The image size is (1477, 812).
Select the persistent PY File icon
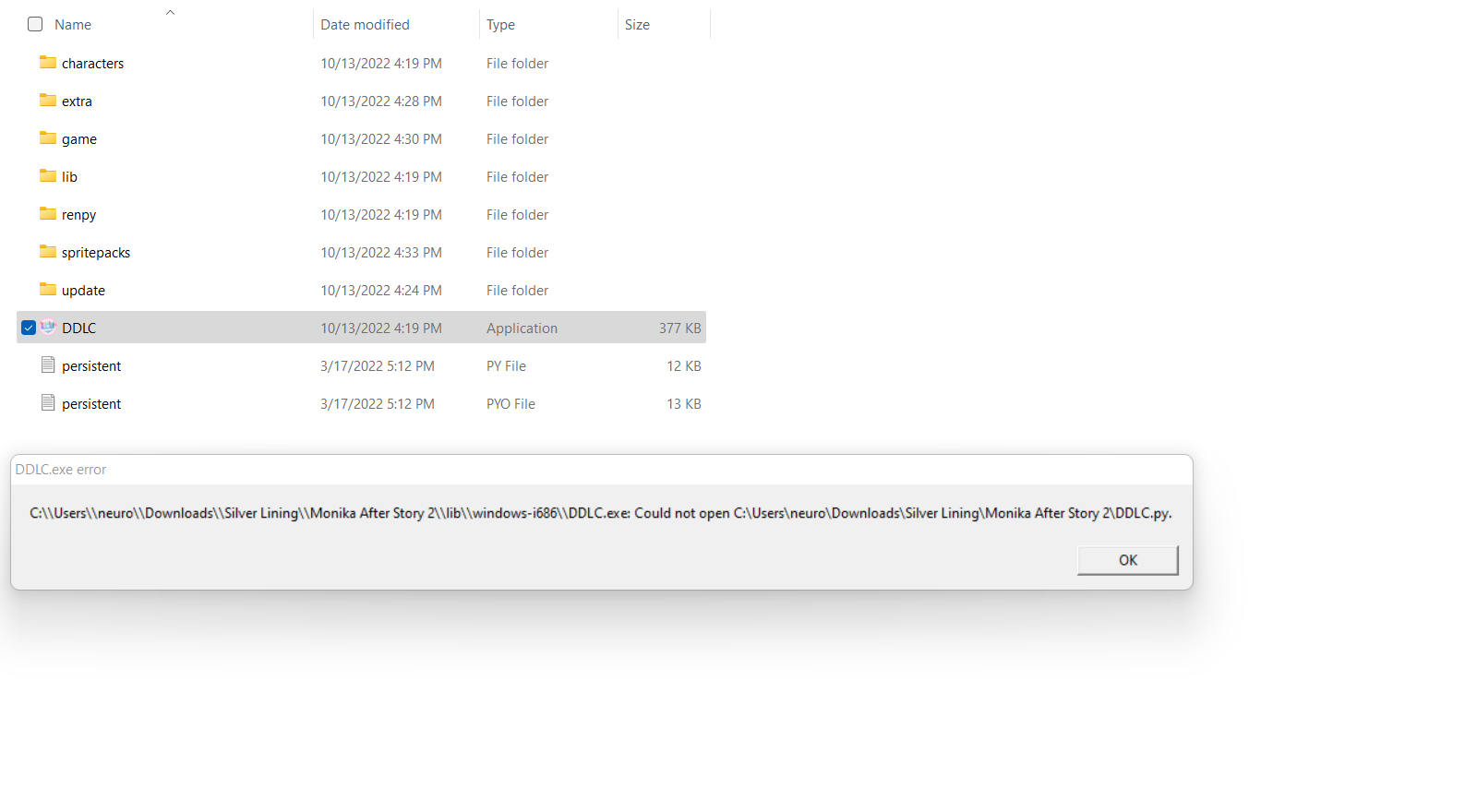coord(48,365)
